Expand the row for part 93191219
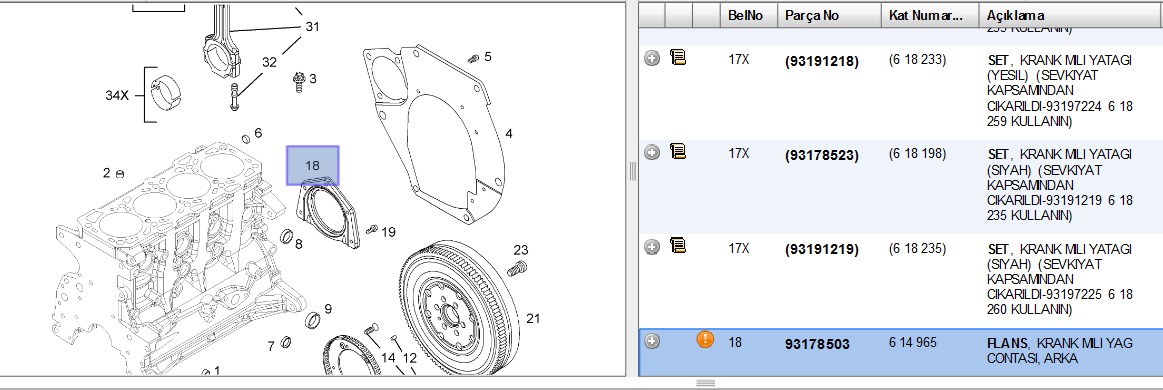Image resolution: width=1163 pixels, height=390 pixels. coord(652,247)
